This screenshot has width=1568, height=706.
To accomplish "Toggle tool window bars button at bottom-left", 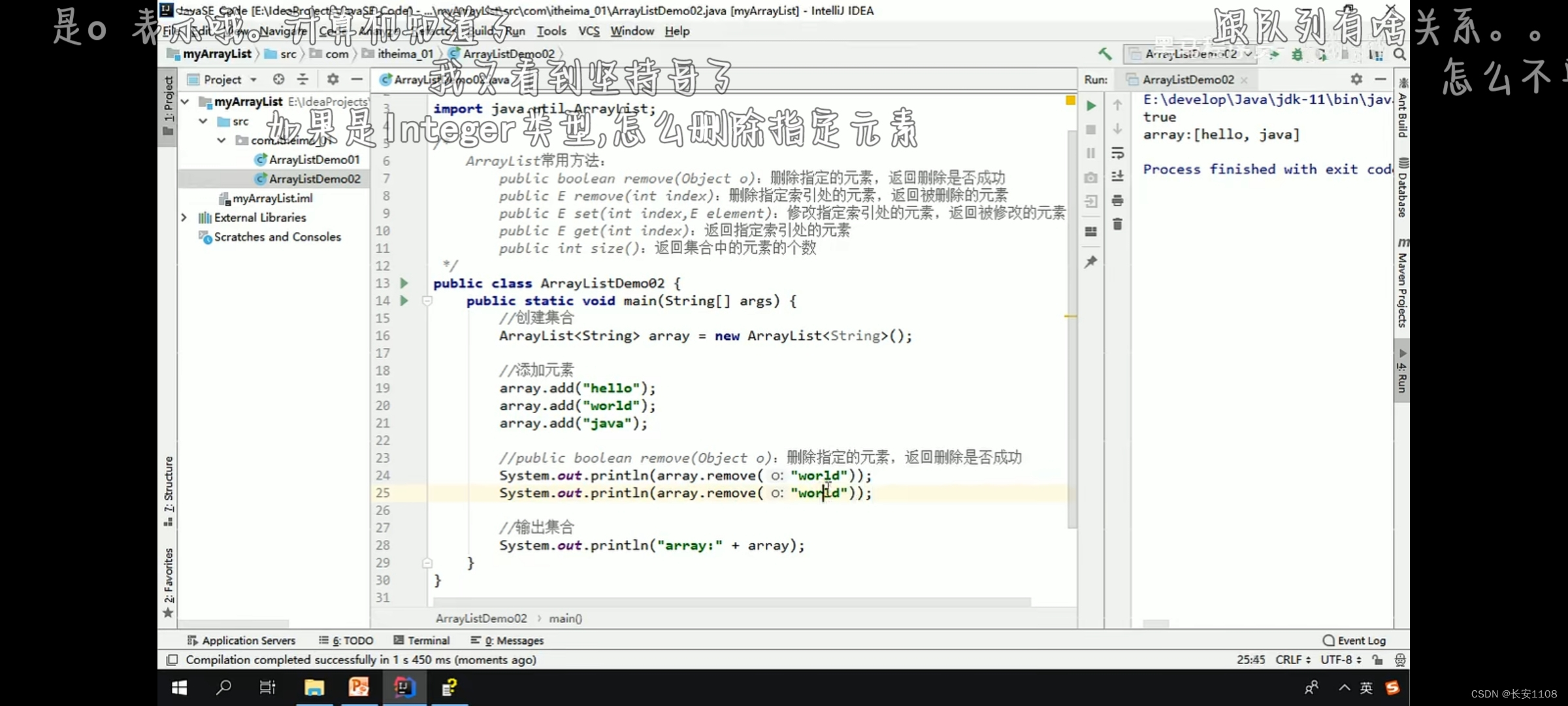I will [x=172, y=660].
